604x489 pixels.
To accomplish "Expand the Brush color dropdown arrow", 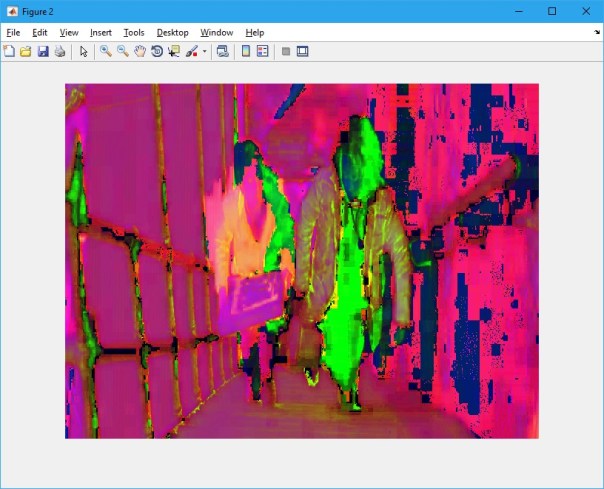I will click(204, 51).
